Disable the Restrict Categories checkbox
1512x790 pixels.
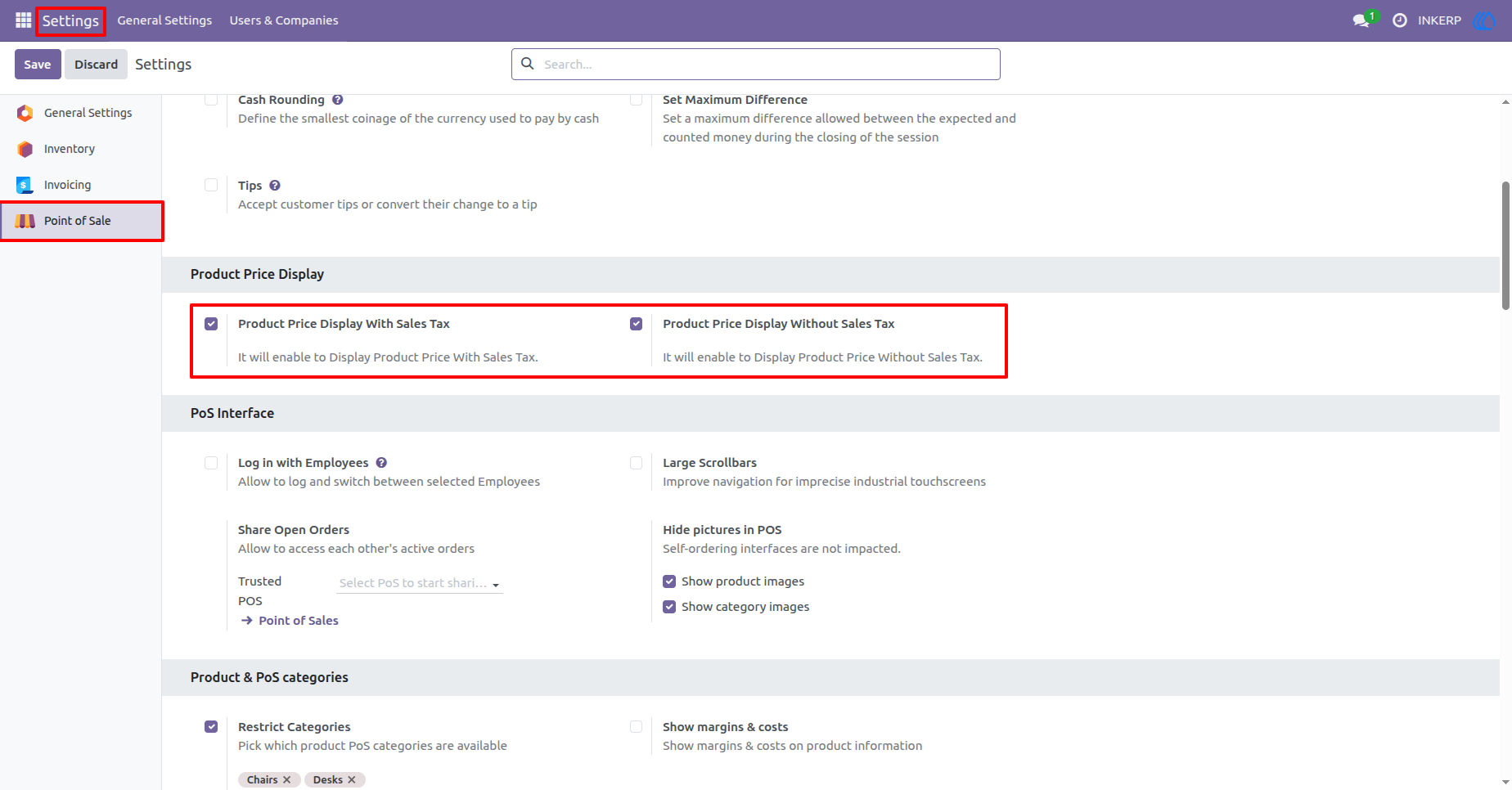[211, 727]
